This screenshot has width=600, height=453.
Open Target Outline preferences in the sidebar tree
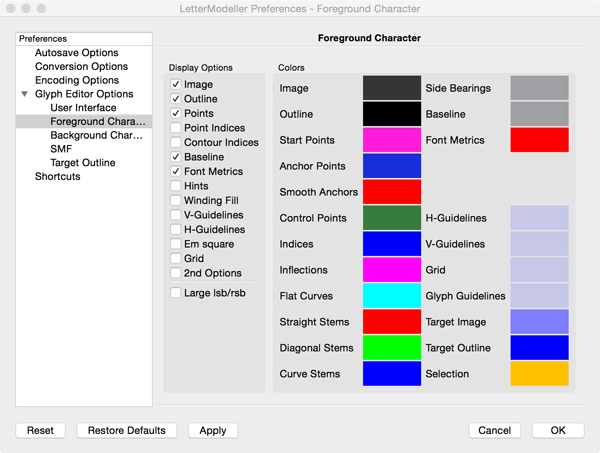point(83,163)
